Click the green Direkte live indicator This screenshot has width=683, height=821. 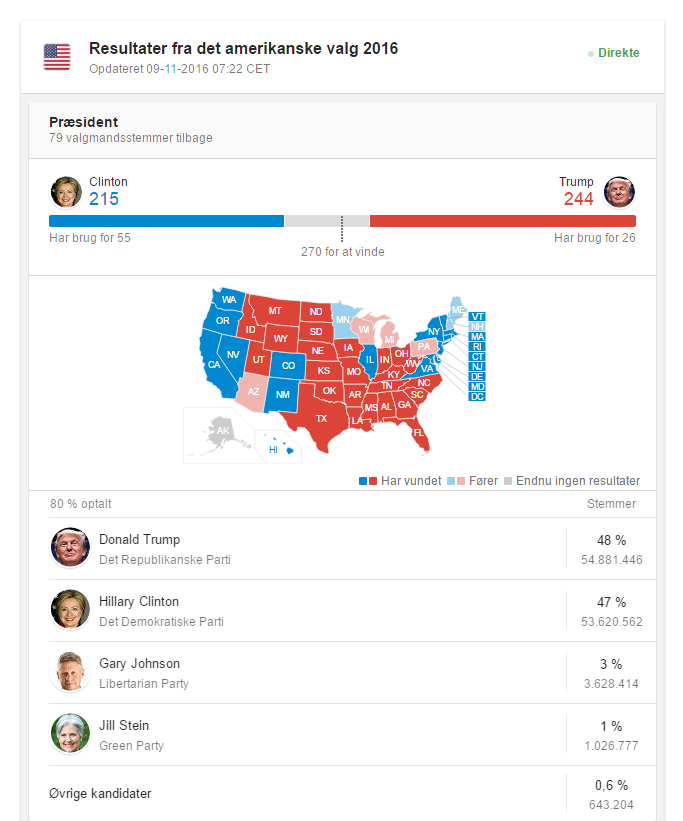point(613,53)
